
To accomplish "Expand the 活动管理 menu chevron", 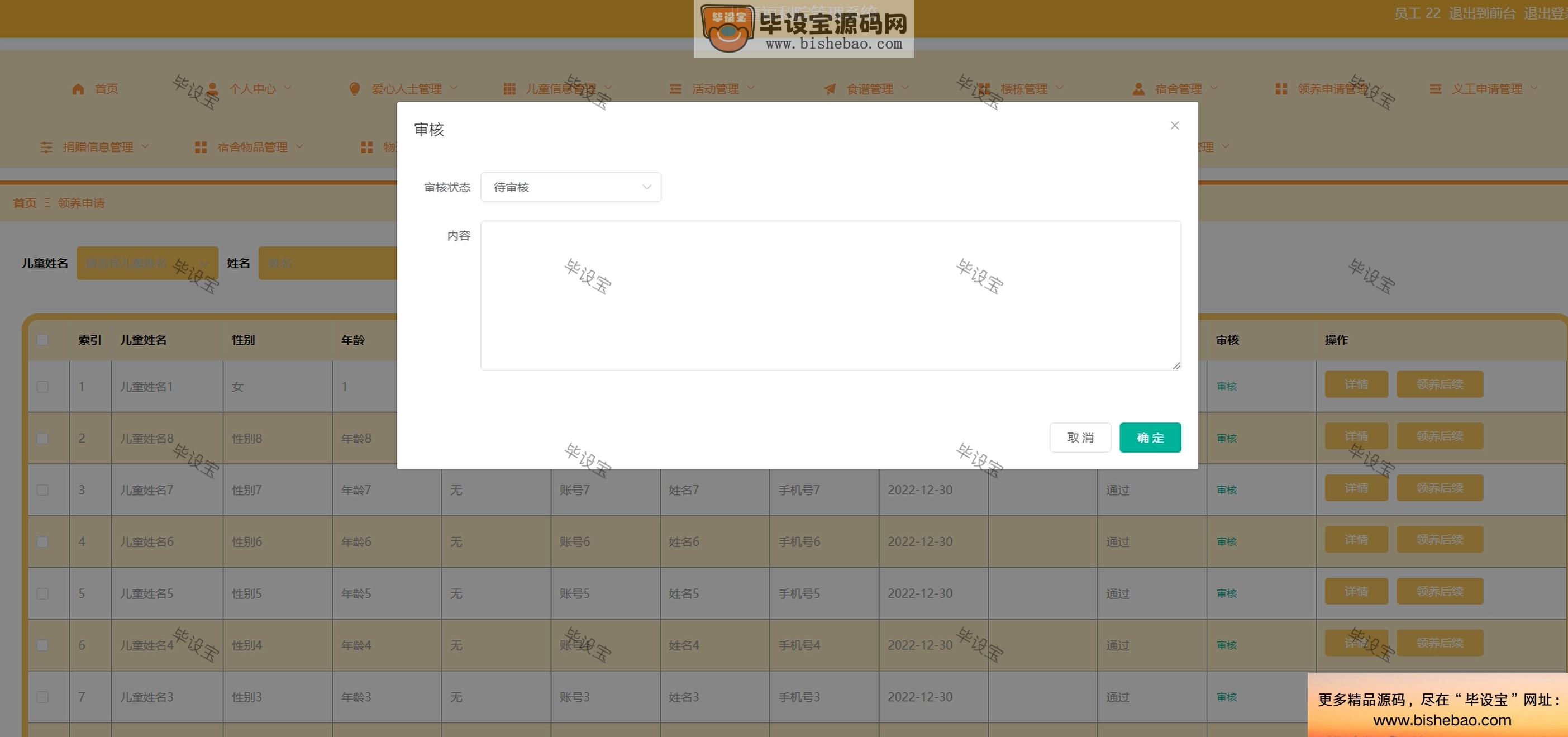I will 751,88.
